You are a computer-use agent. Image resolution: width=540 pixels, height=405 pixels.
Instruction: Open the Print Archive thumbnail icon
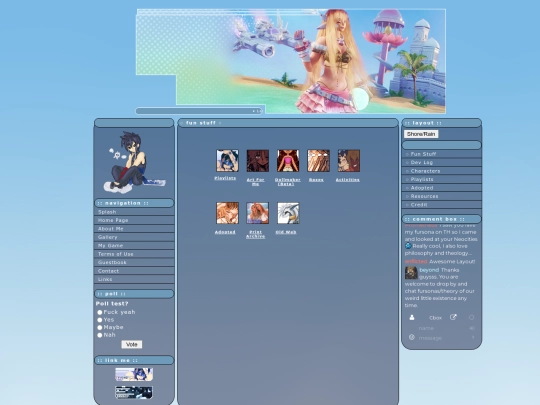(258, 213)
